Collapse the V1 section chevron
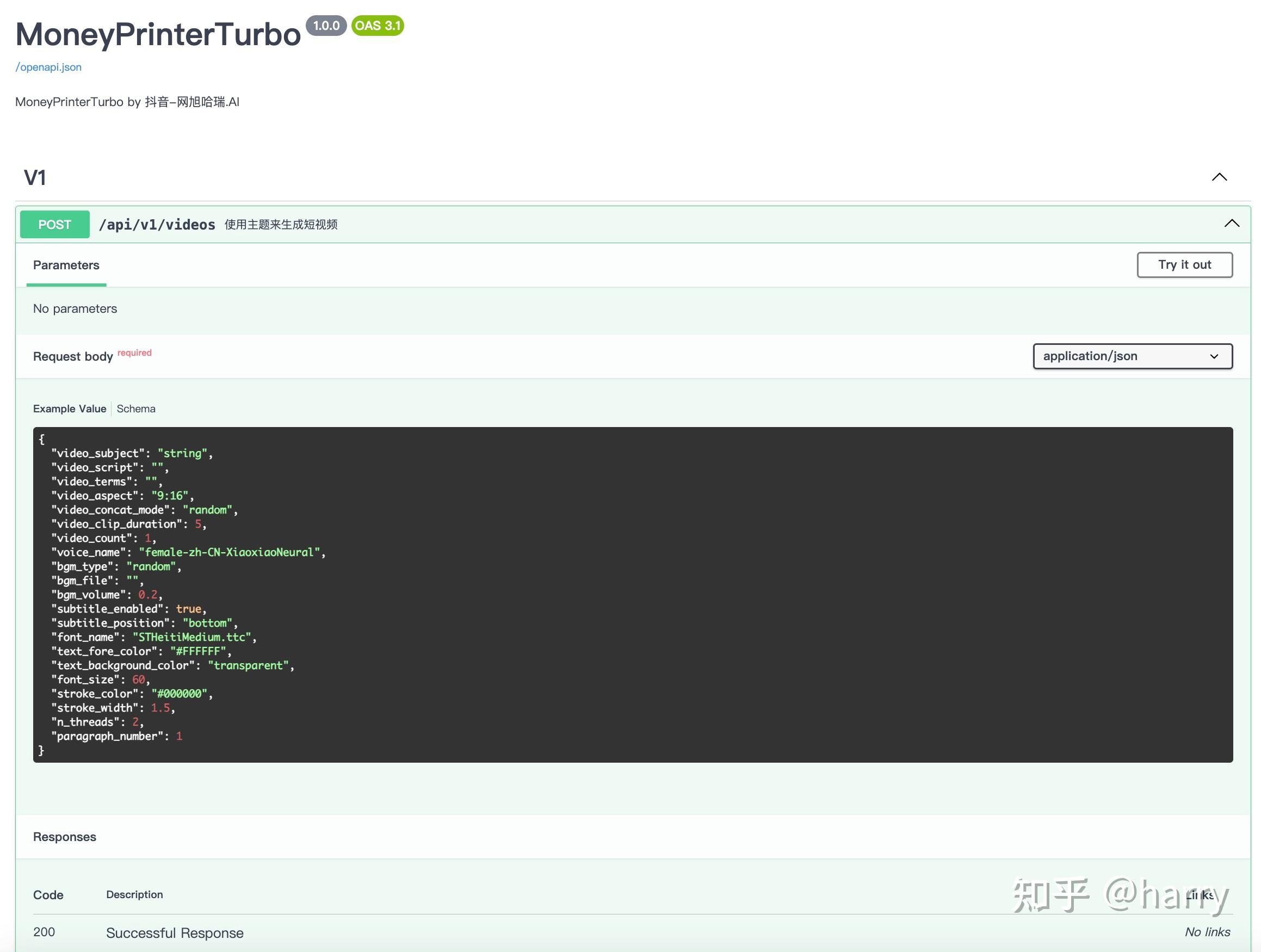This screenshot has height=952, width=1261. tap(1219, 177)
